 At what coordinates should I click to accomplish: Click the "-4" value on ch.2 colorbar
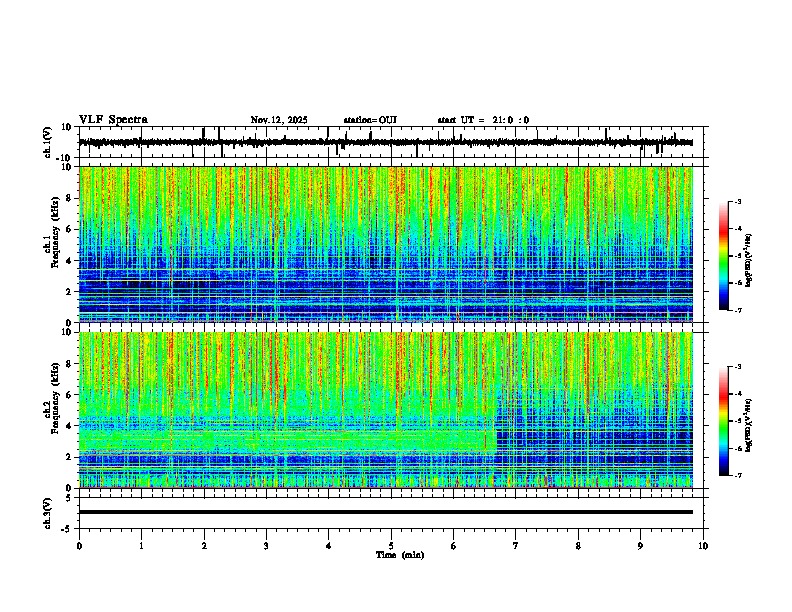pos(738,394)
